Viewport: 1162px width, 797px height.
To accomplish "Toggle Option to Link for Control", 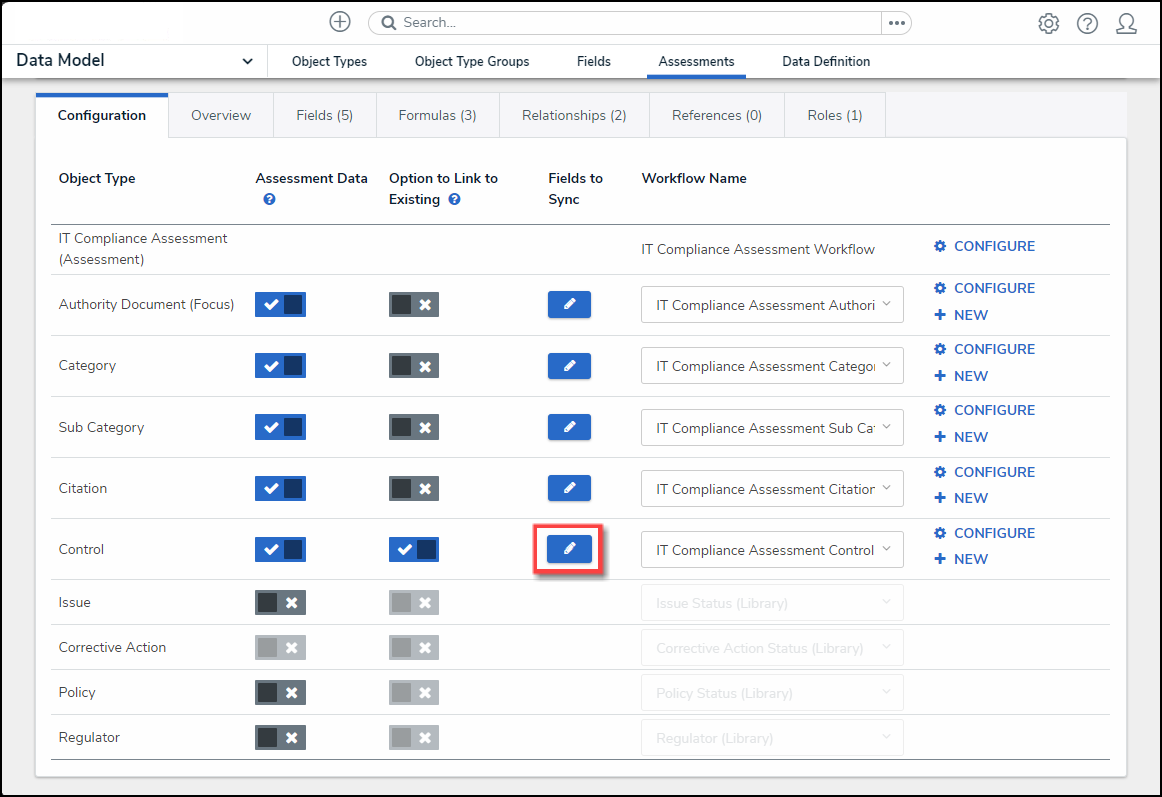I will (x=414, y=549).
